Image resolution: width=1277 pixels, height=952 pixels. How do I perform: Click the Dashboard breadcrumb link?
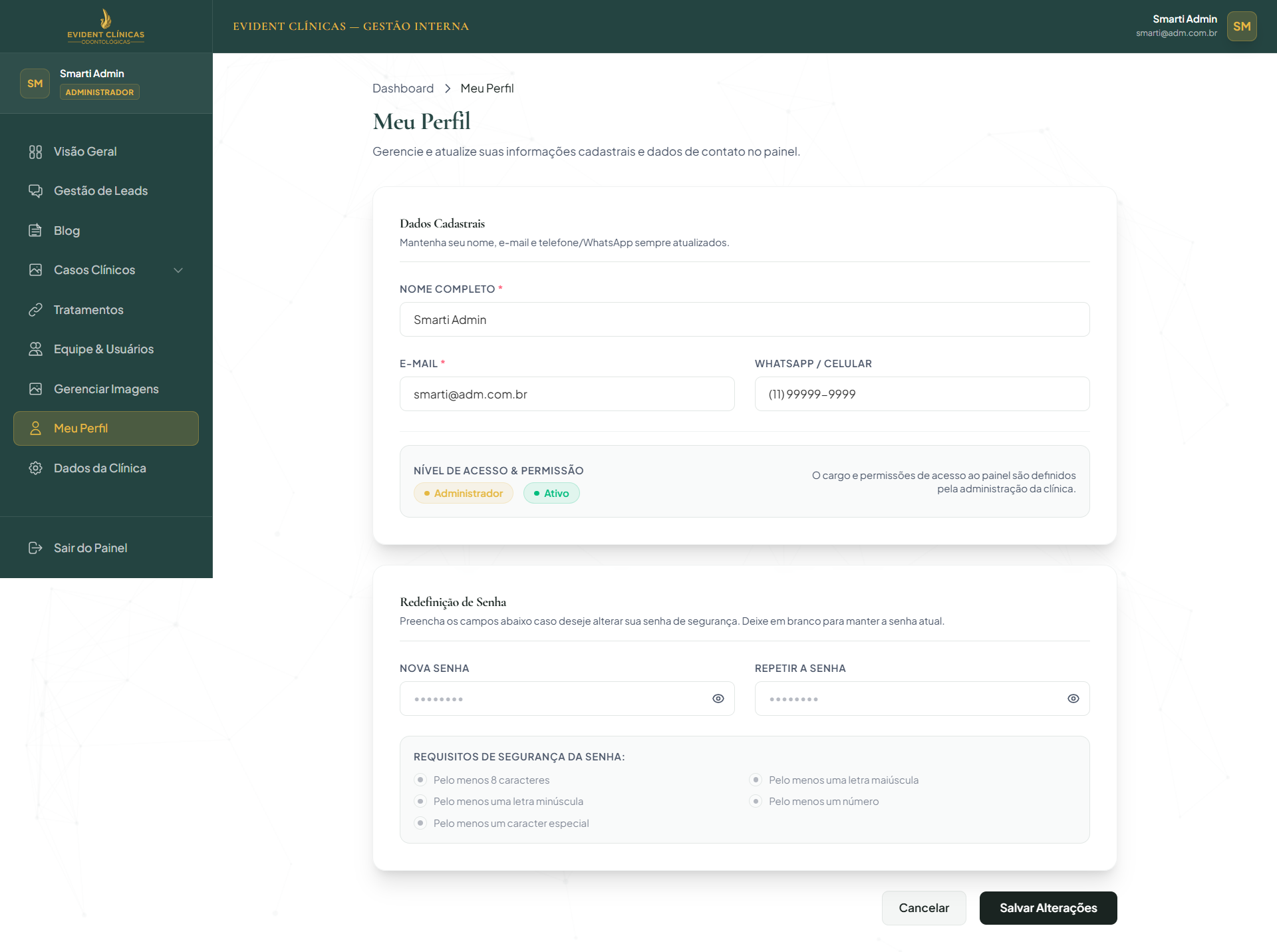403,88
